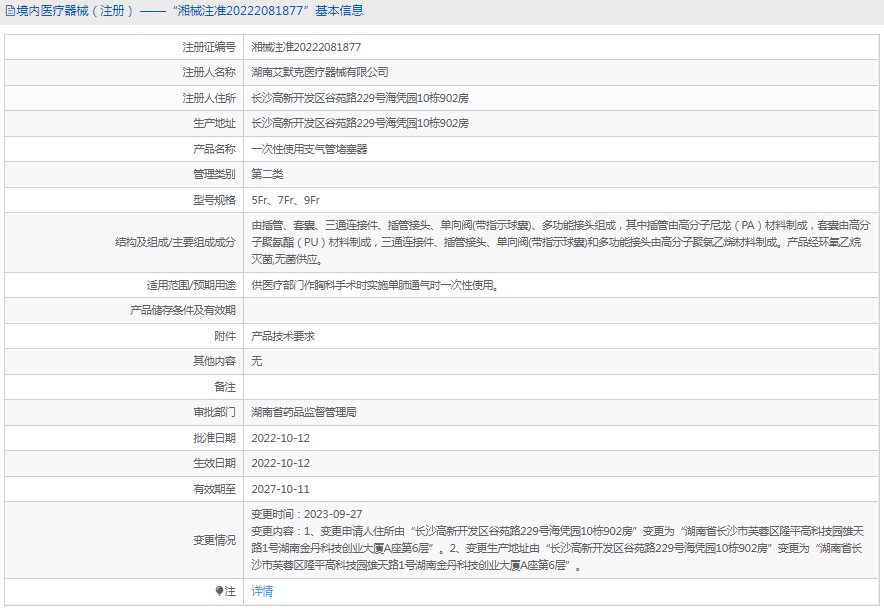Select the 生效日期 label

click(x=214, y=463)
